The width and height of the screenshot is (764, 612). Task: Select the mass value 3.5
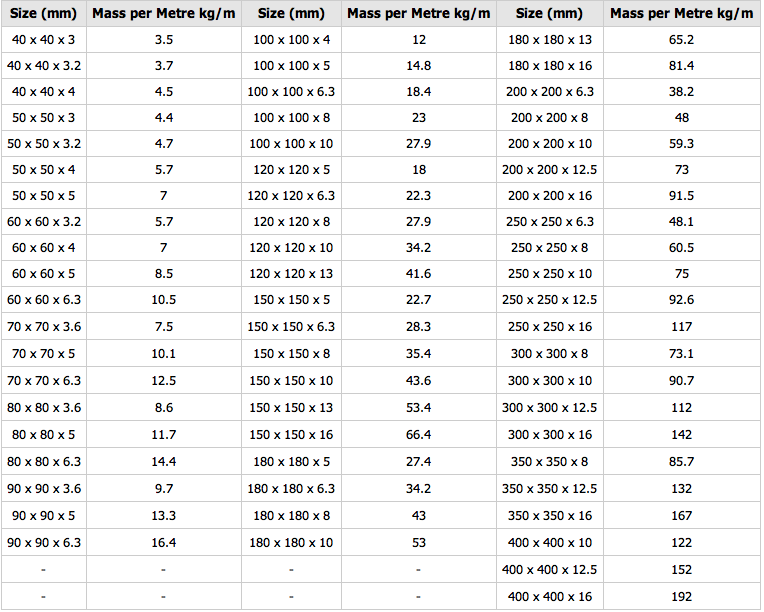coord(163,40)
